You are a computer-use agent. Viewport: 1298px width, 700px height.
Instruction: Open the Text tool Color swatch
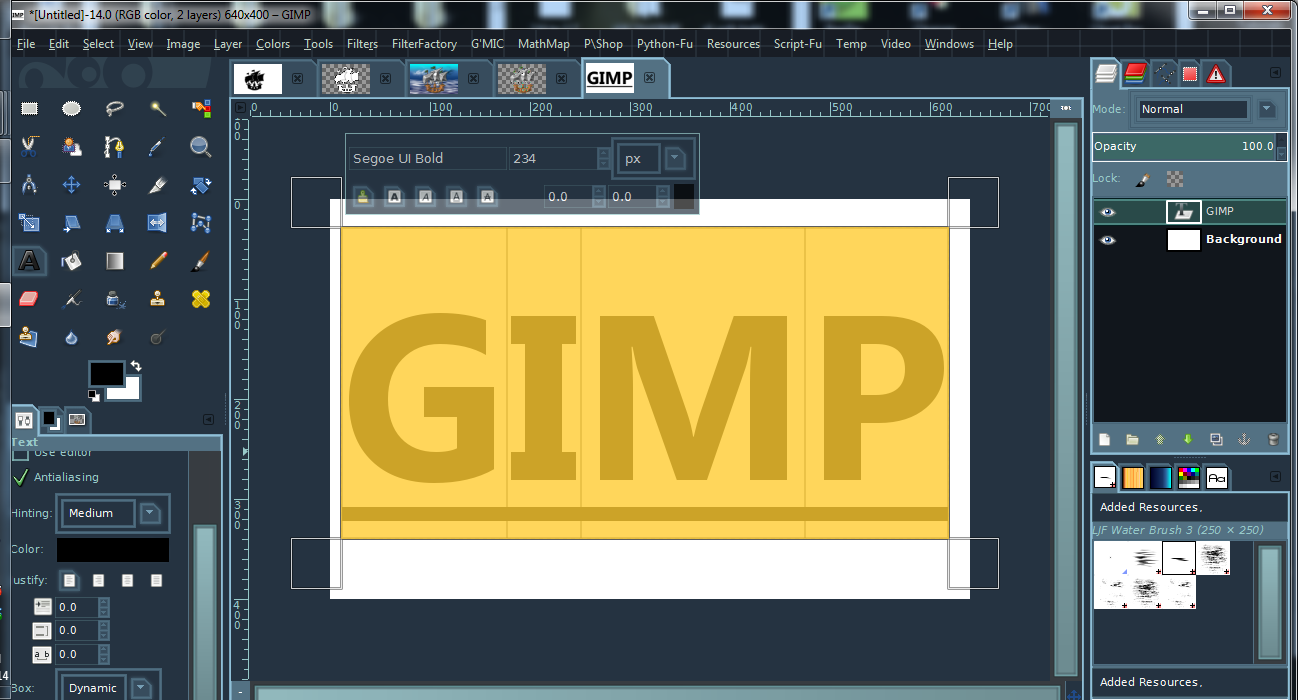pos(113,549)
